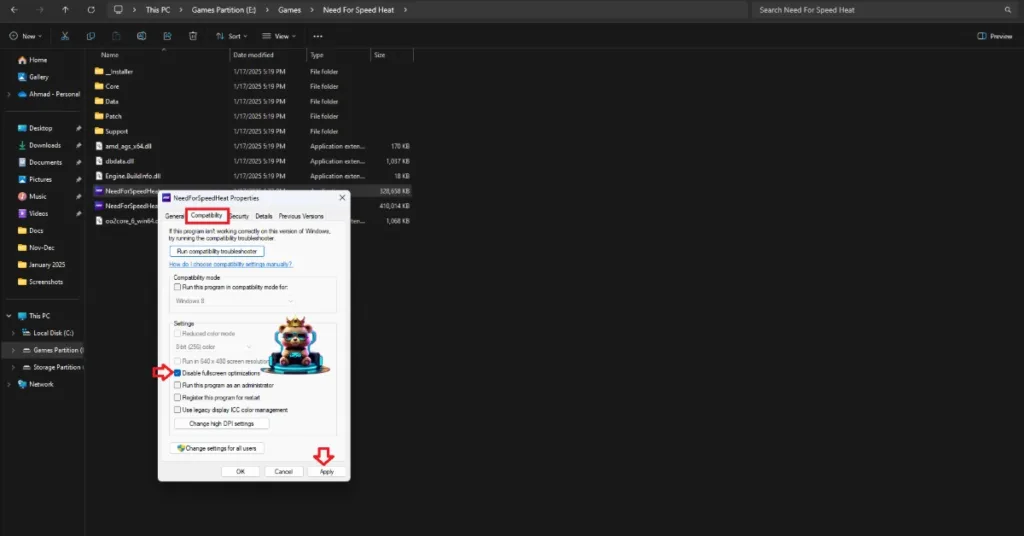This screenshot has width=1024, height=536.
Task: Expand the Storage Partition tree node
Action: click(13, 367)
